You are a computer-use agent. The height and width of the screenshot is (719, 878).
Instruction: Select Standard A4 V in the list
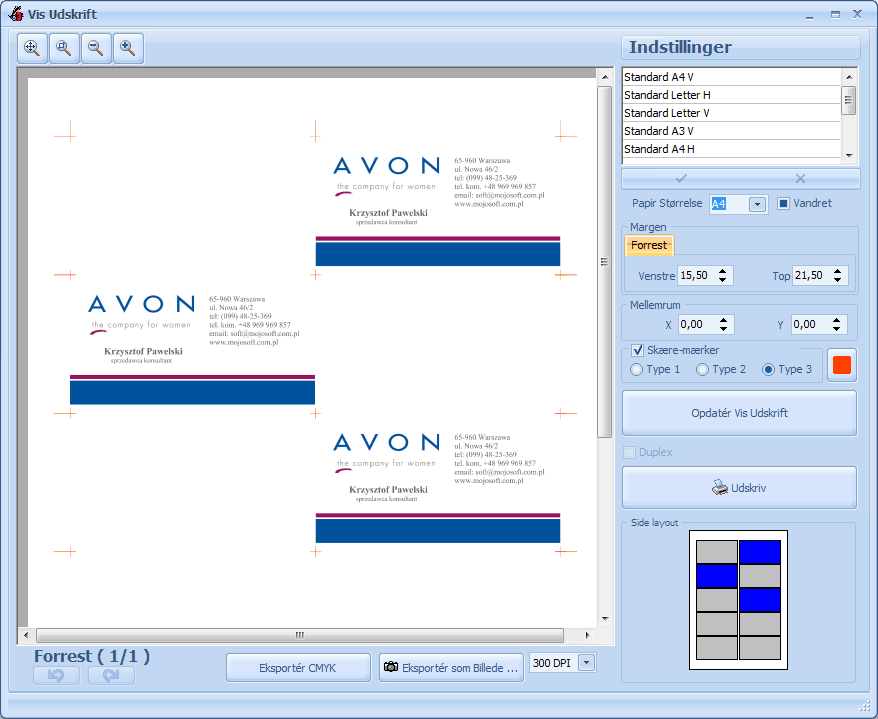point(731,77)
